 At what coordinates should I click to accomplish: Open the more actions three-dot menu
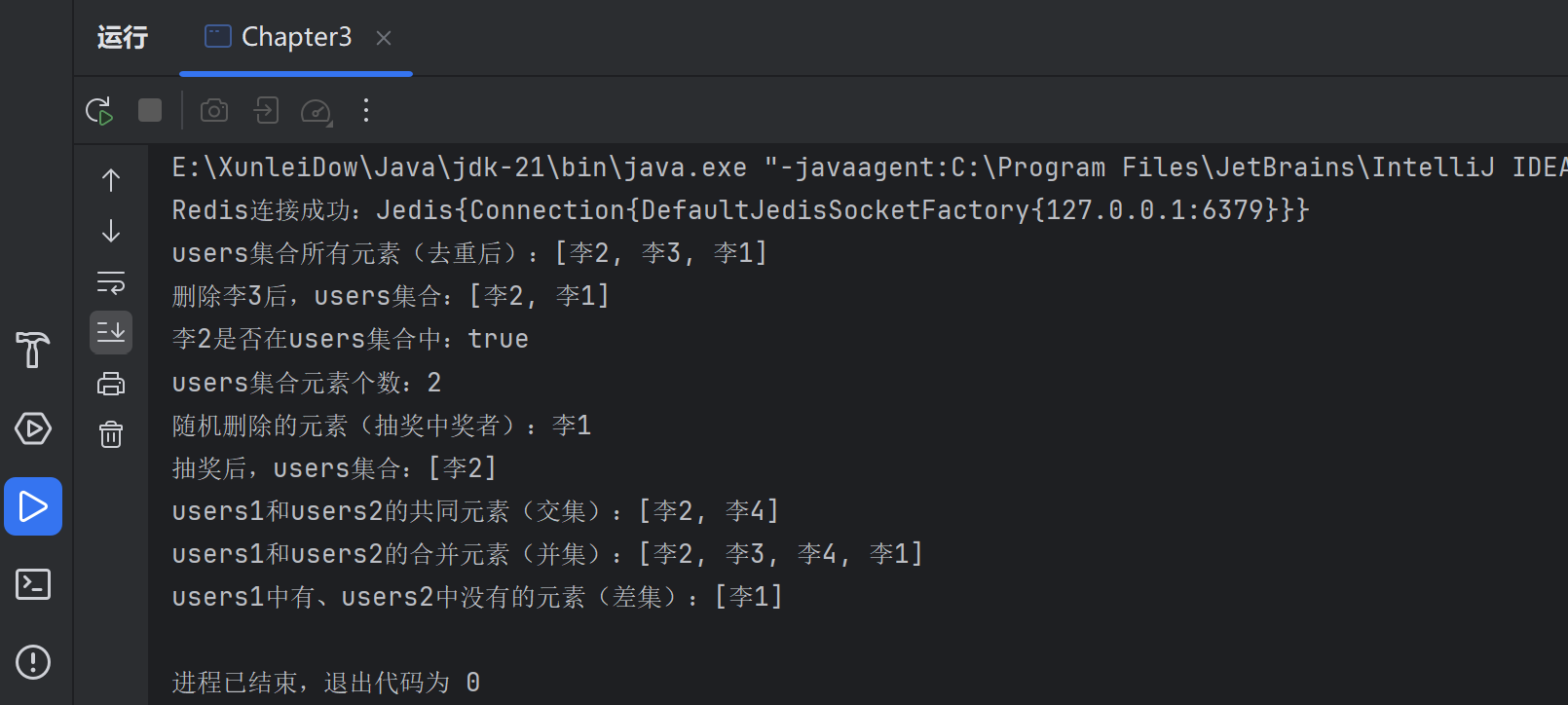(x=366, y=110)
